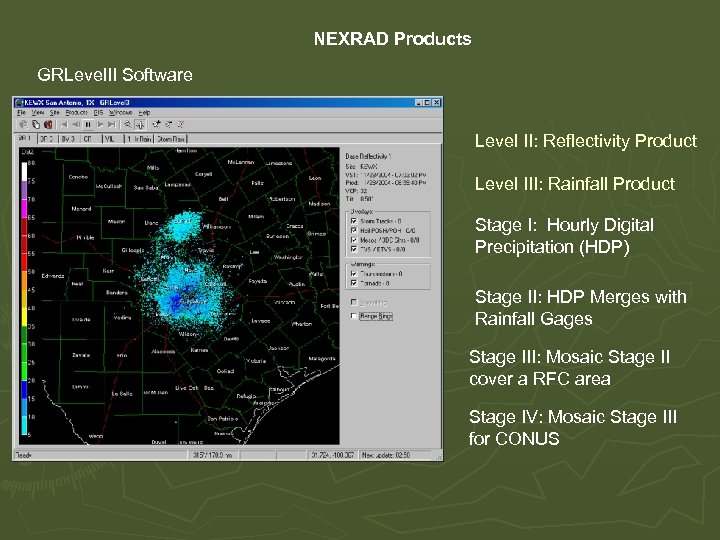Screen dimensions: 720x540
Task: Click the white 80 dBZ legend swatch
Action: pos(24,172)
